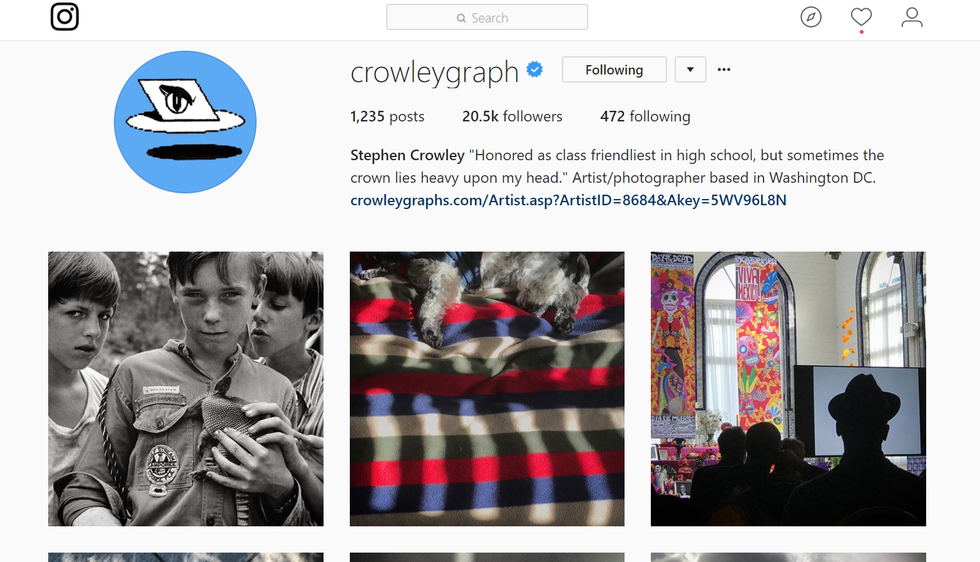Open the Viva Mexico silhouette photo
Image resolution: width=980 pixels, height=562 pixels.
[x=788, y=389]
